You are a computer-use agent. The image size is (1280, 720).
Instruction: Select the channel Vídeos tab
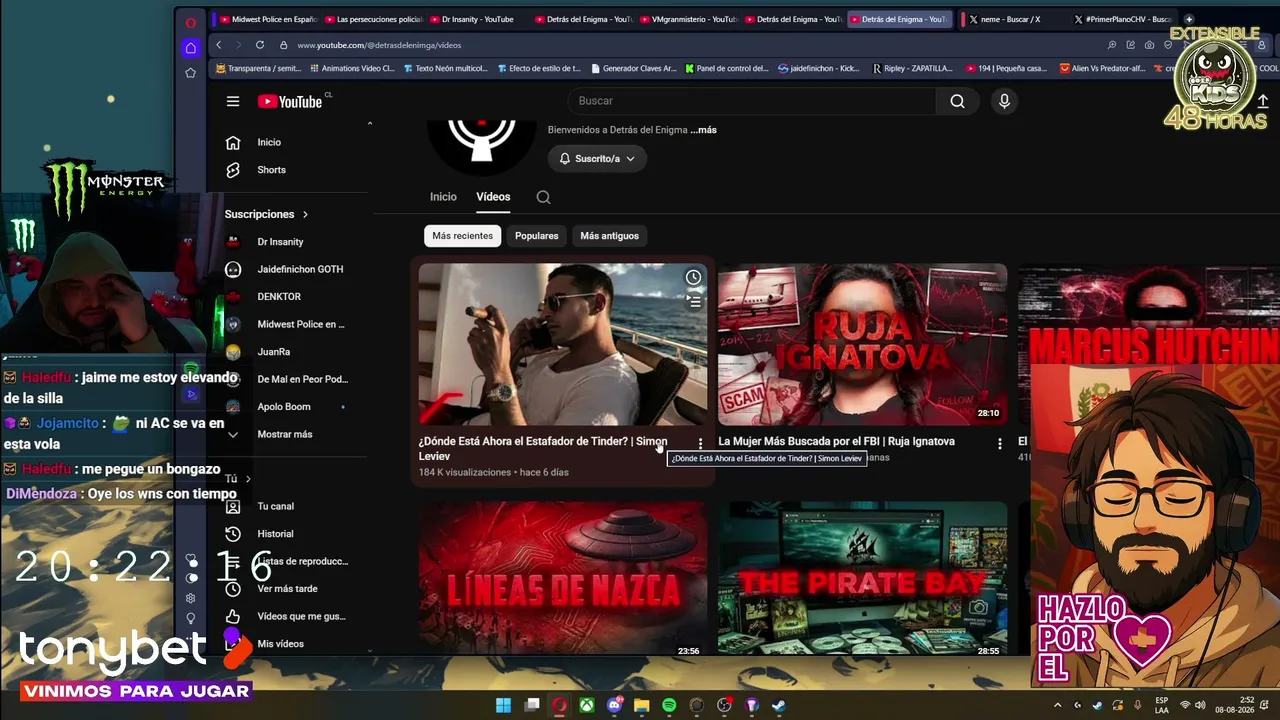tap(493, 197)
